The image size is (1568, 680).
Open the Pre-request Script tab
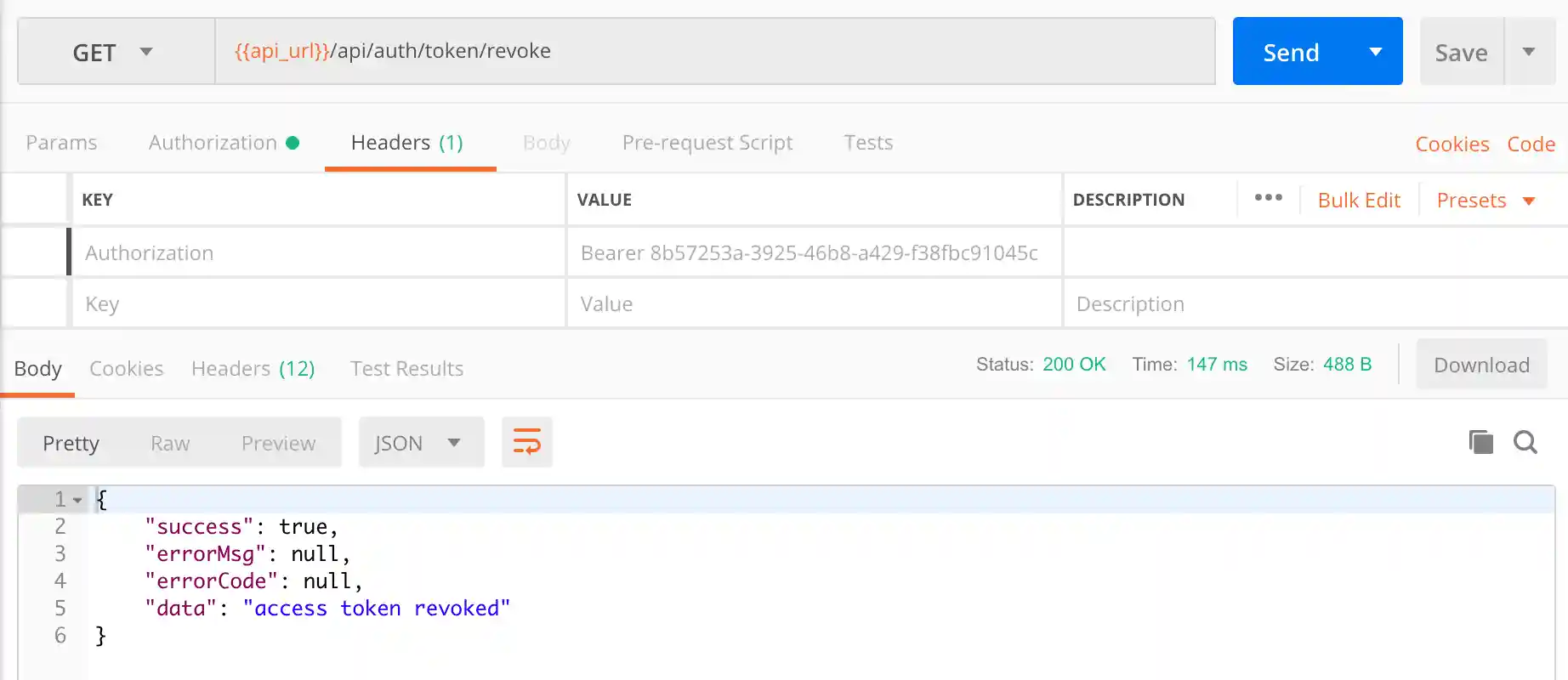coord(707,143)
